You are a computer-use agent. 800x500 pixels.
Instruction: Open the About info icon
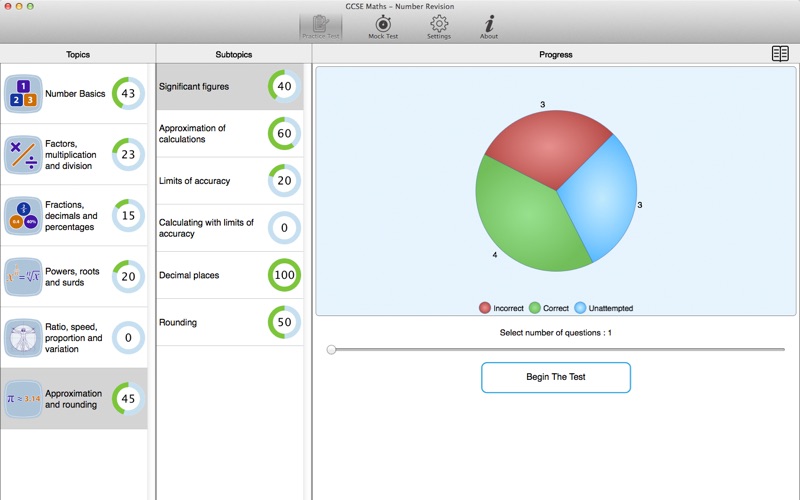[x=489, y=27]
